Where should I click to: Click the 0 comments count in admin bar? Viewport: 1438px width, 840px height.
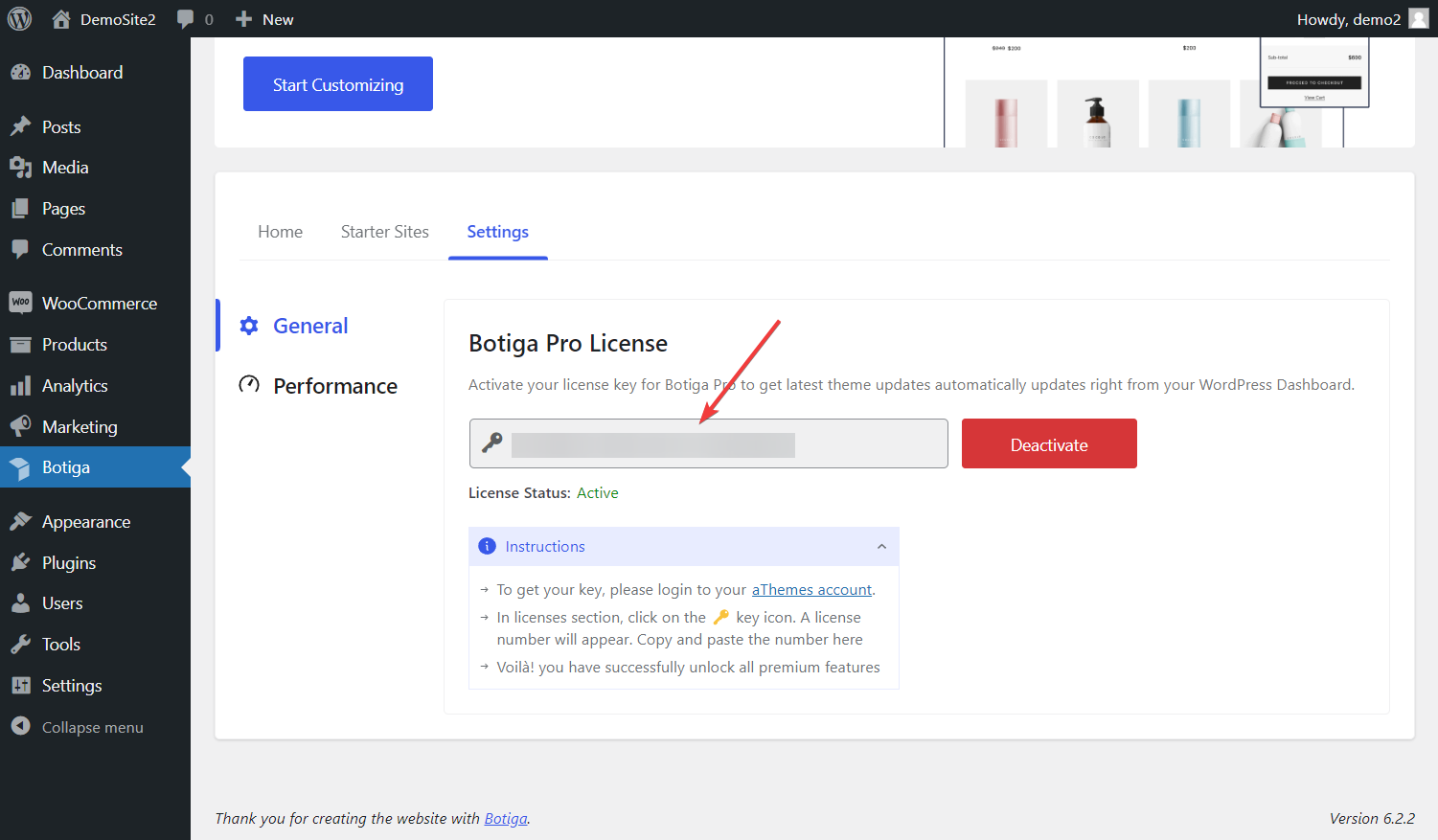(209, 19)
